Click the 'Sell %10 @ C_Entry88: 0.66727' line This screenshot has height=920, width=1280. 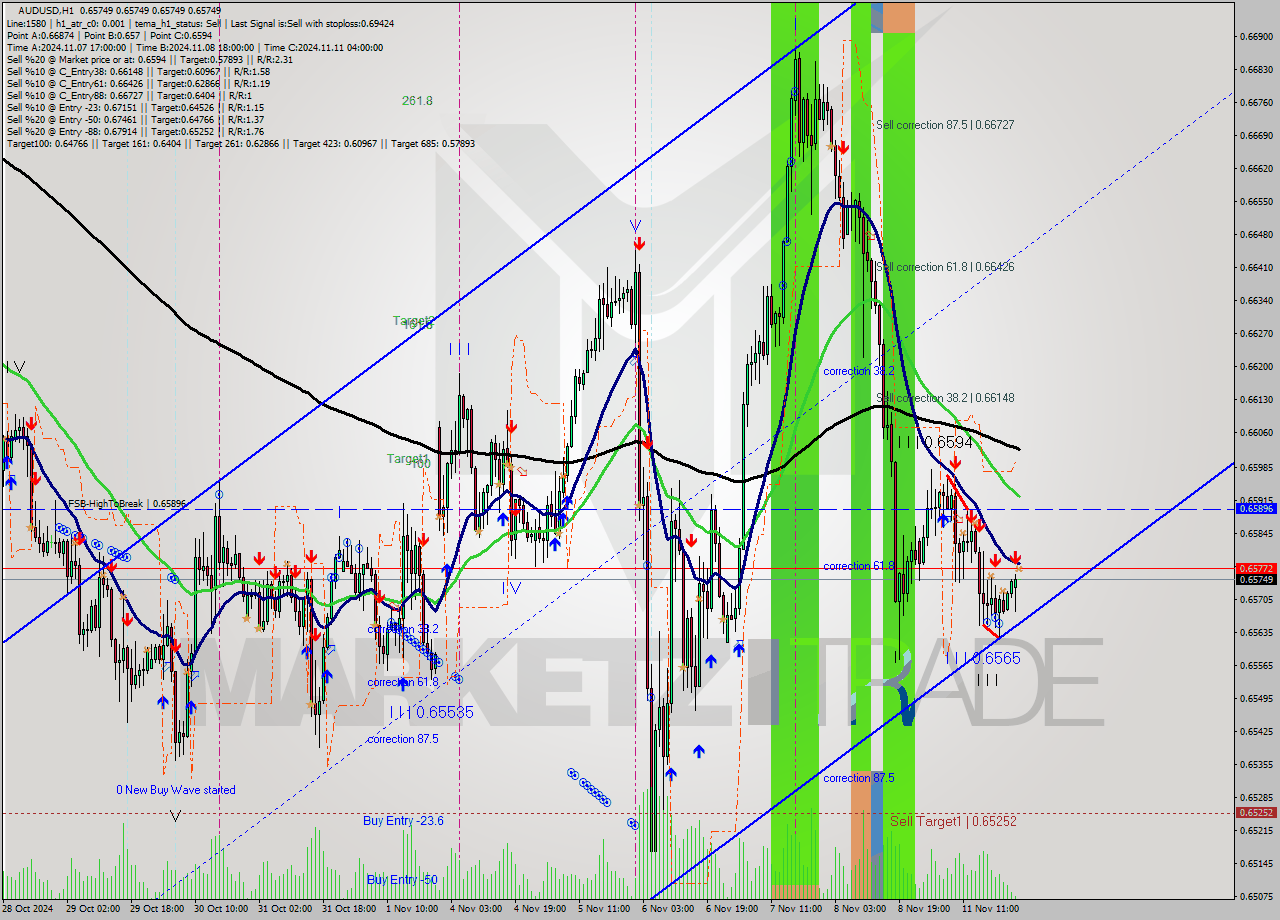tap(132, 95)
